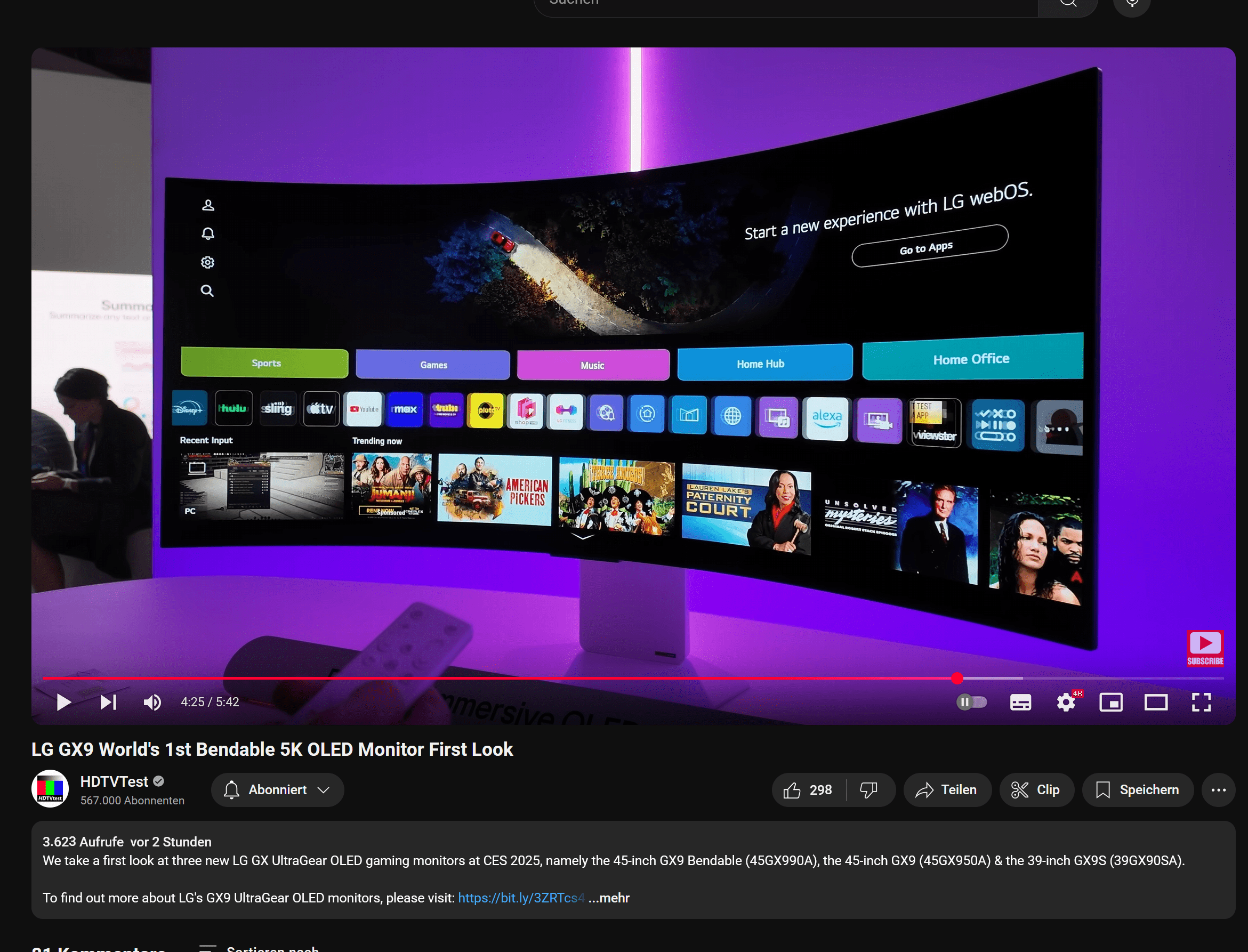This screenshot has height=952, width=1248.
Task: Toggle the autoplay switch
Action: pyautogui.click(x=971, y=702)
